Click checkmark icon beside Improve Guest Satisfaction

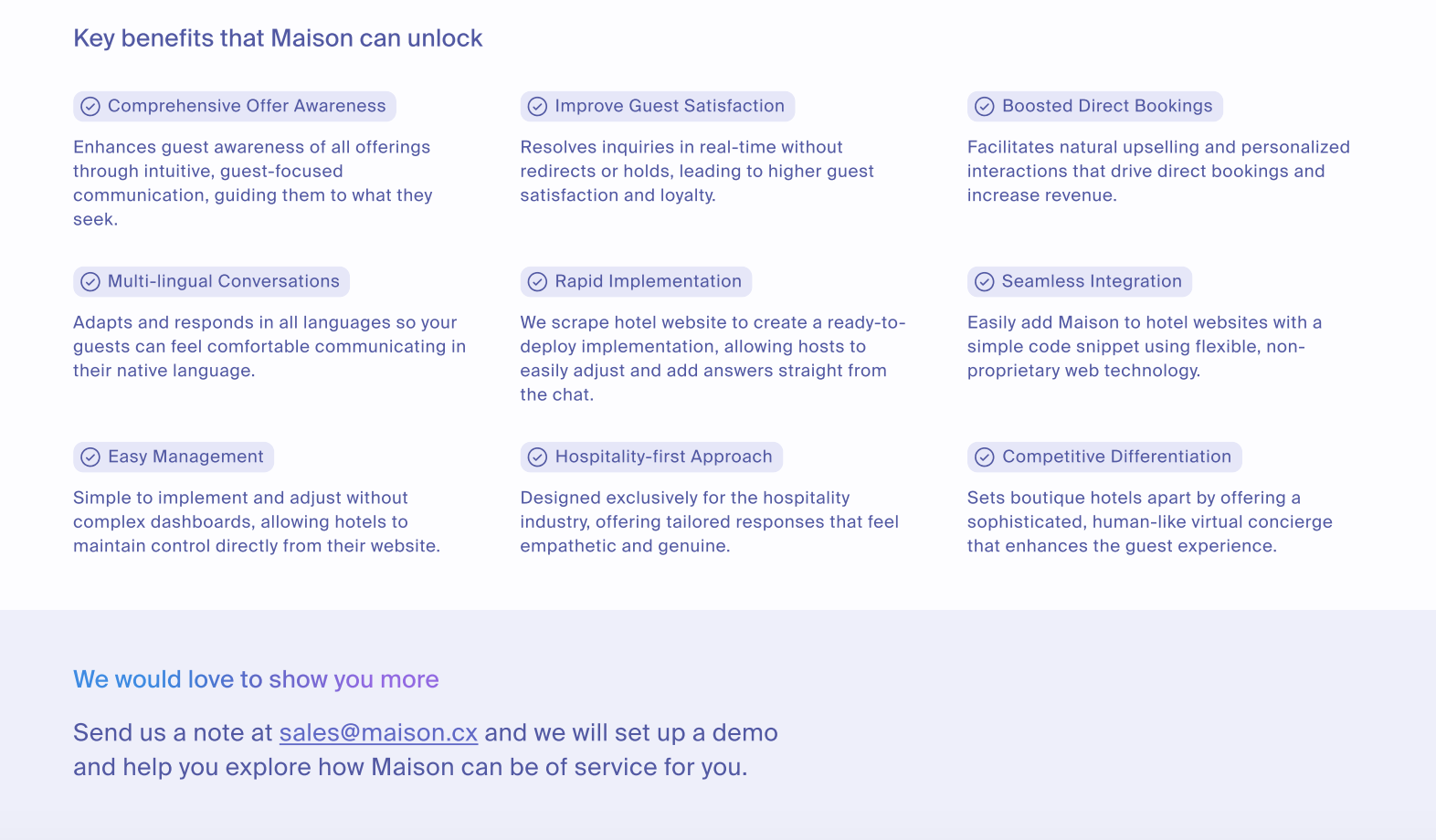538,107
